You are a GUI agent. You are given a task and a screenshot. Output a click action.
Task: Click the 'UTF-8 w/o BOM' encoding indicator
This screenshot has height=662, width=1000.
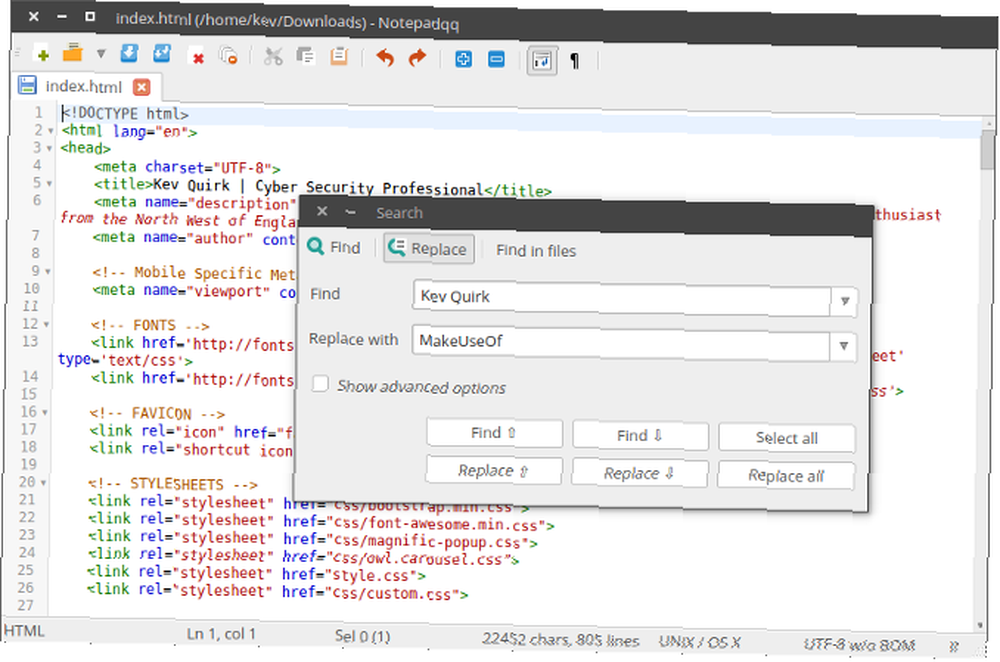click(858, 645)
